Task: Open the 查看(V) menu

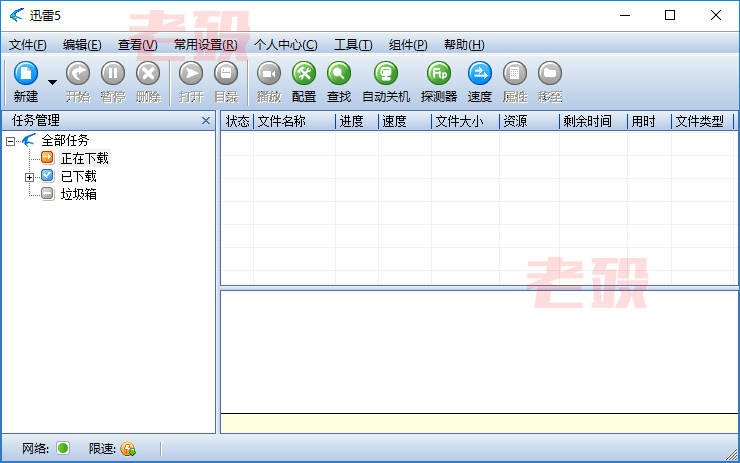Action: 137,45
